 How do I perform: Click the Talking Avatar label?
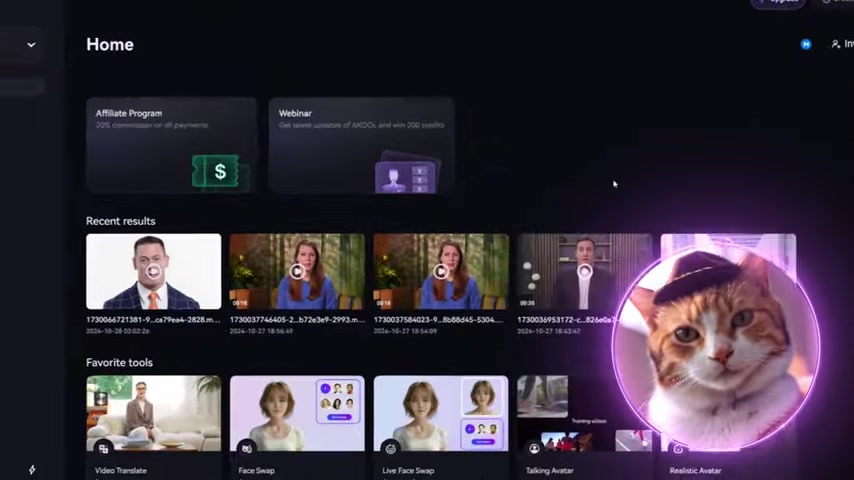point(550,471)
